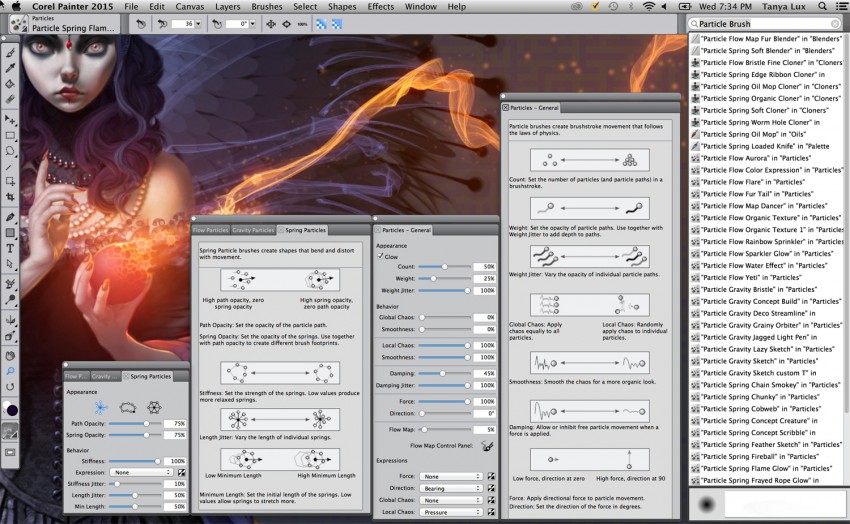Screen dimensions: 850x524
Task: Select the Brush tool in the toolbox
Action: 10,53
